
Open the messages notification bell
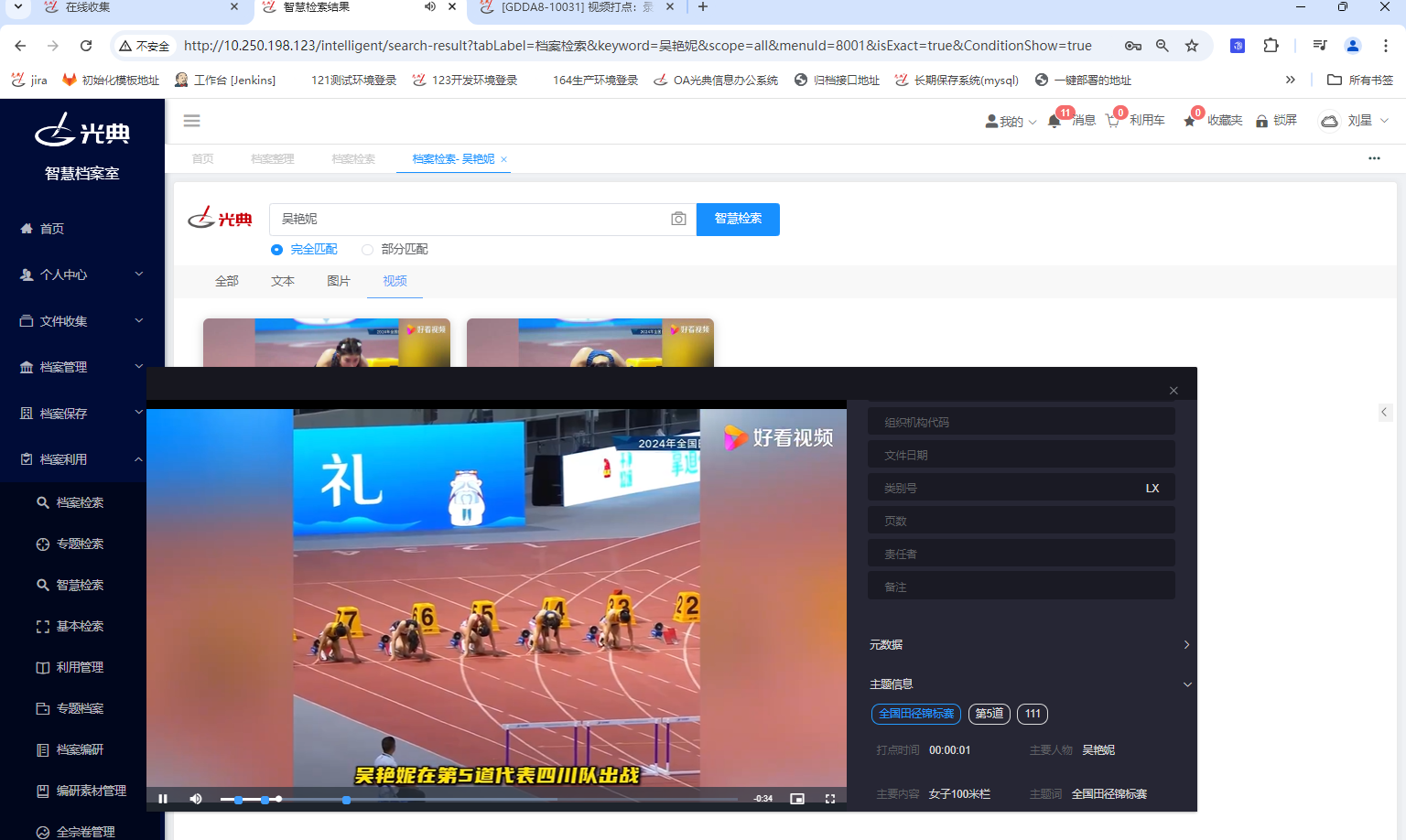click(x=1054, y=121)
